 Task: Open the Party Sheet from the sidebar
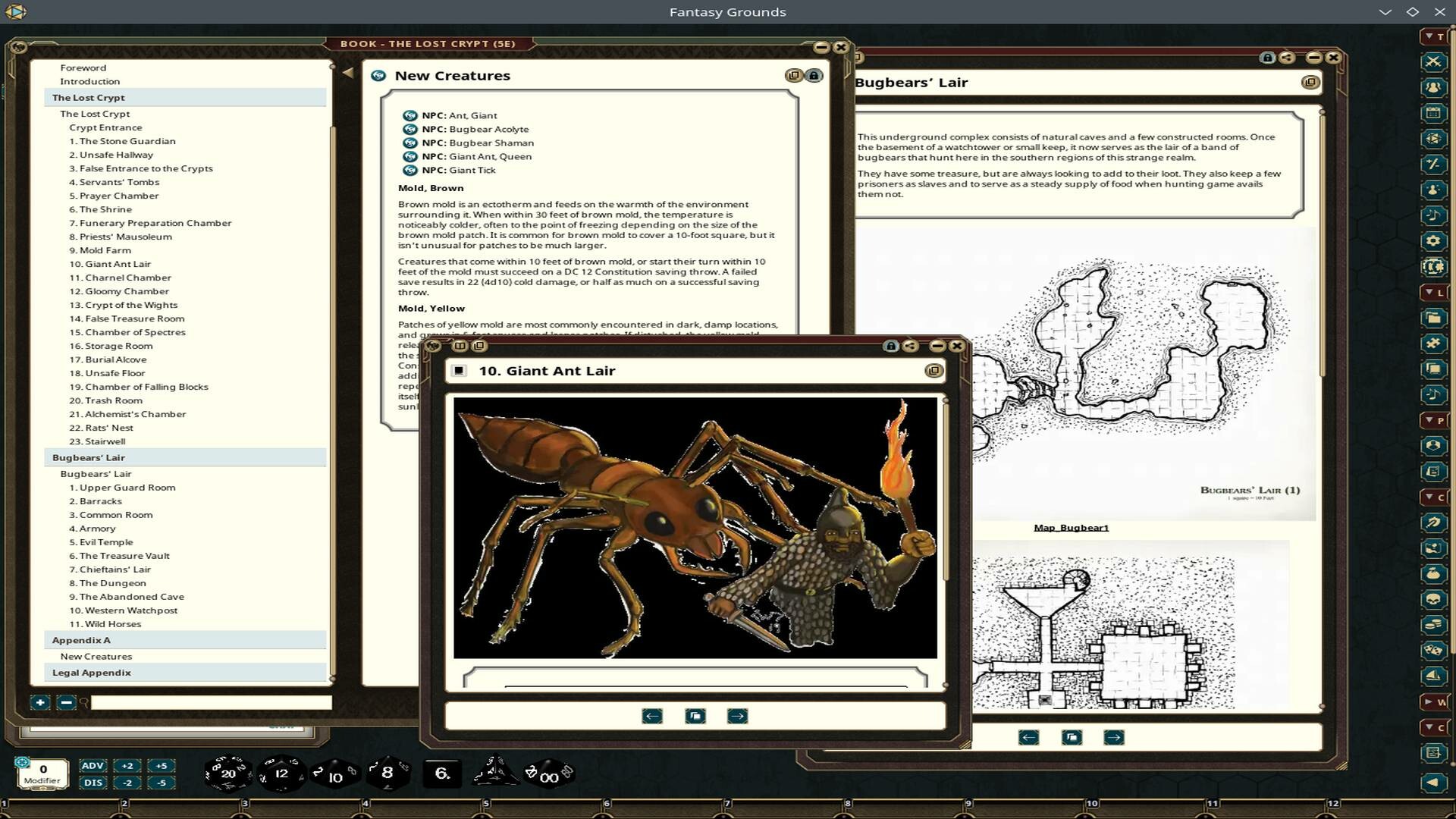pyautogui.click(x=1433, y=88)
